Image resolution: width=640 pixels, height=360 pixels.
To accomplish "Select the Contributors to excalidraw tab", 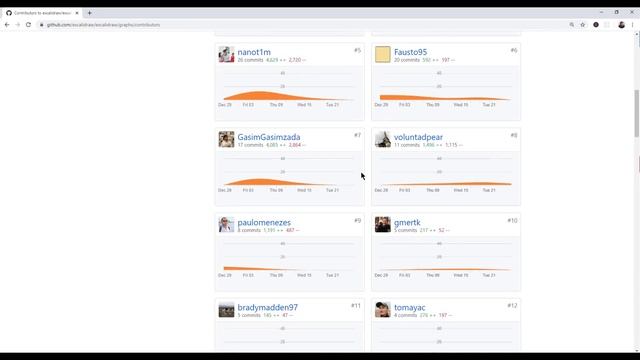I will point(41,13).
